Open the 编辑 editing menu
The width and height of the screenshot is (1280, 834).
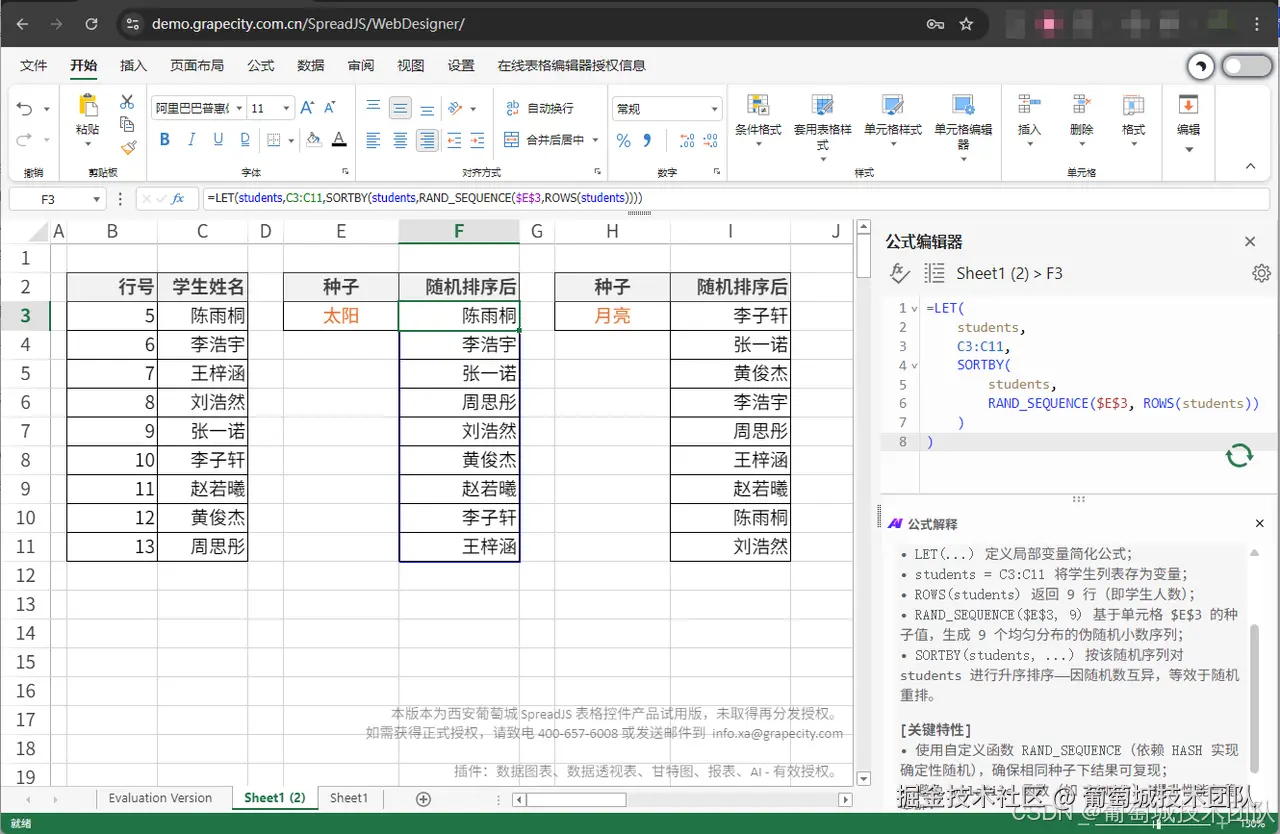pos(1188,124)
